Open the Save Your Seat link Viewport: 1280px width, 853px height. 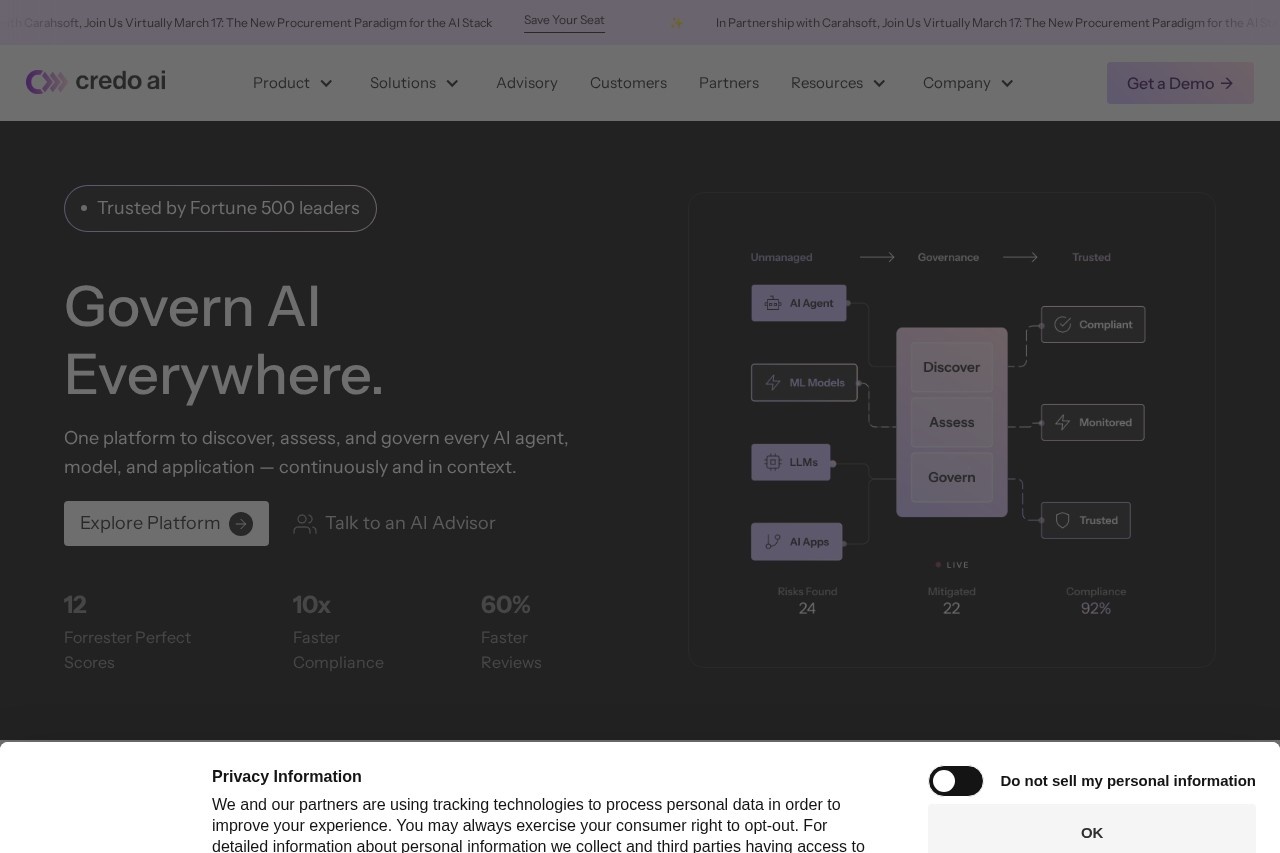tap(564, 19)
